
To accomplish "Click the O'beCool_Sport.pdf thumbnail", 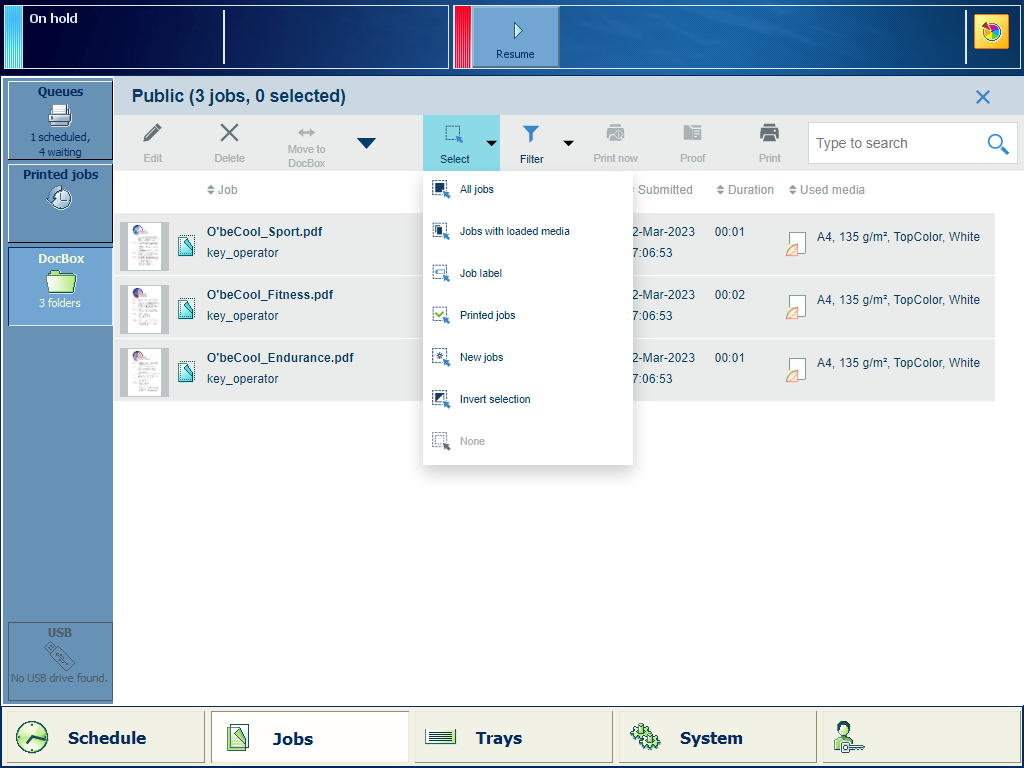I will point(144,246).
